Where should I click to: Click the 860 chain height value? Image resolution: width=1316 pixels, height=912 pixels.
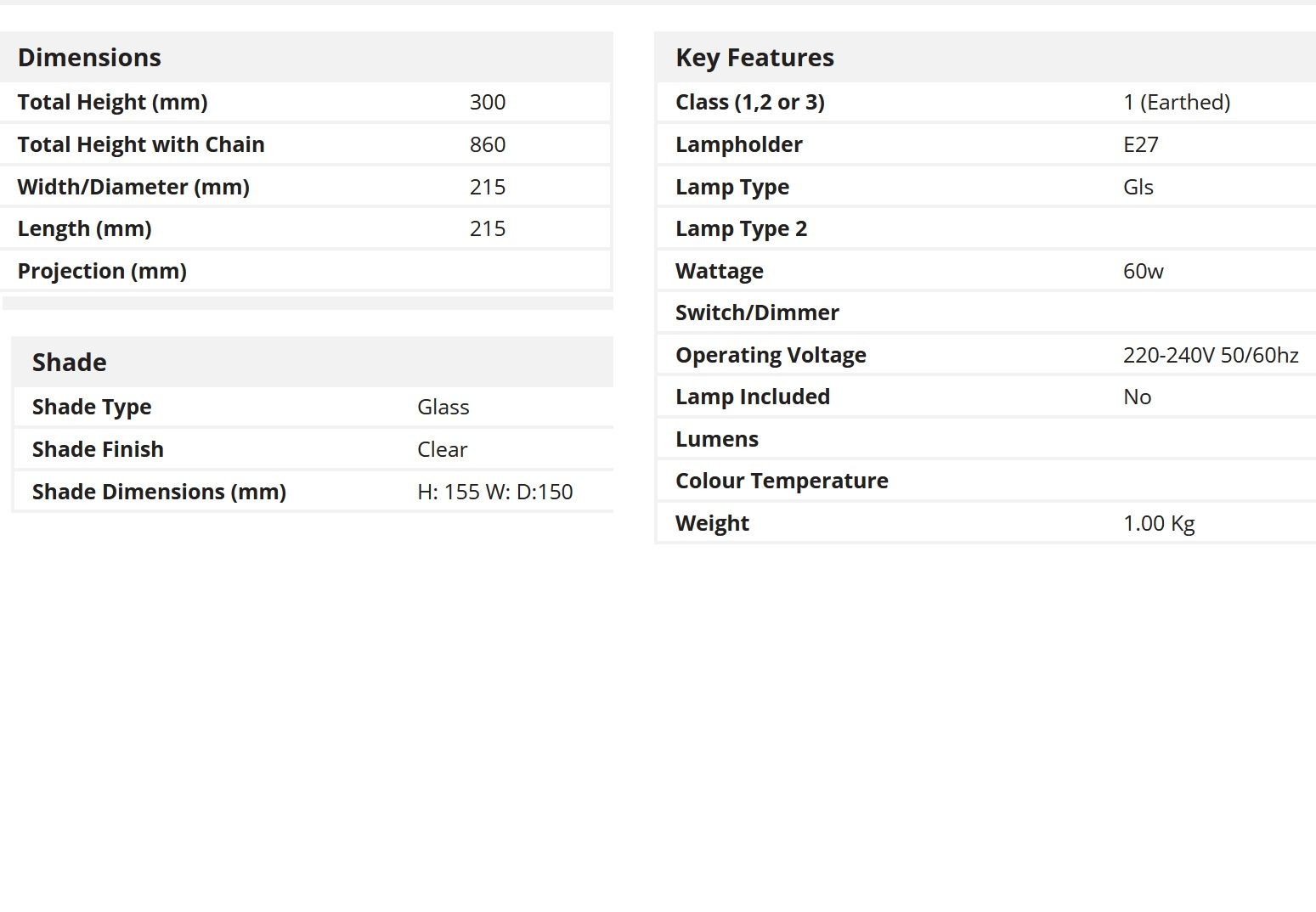(x=488, y=144)
